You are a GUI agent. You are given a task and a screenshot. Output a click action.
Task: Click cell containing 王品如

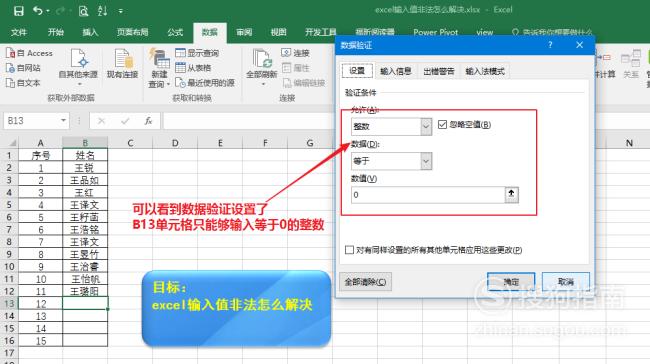pyautogui.click(x=85, y=180)
